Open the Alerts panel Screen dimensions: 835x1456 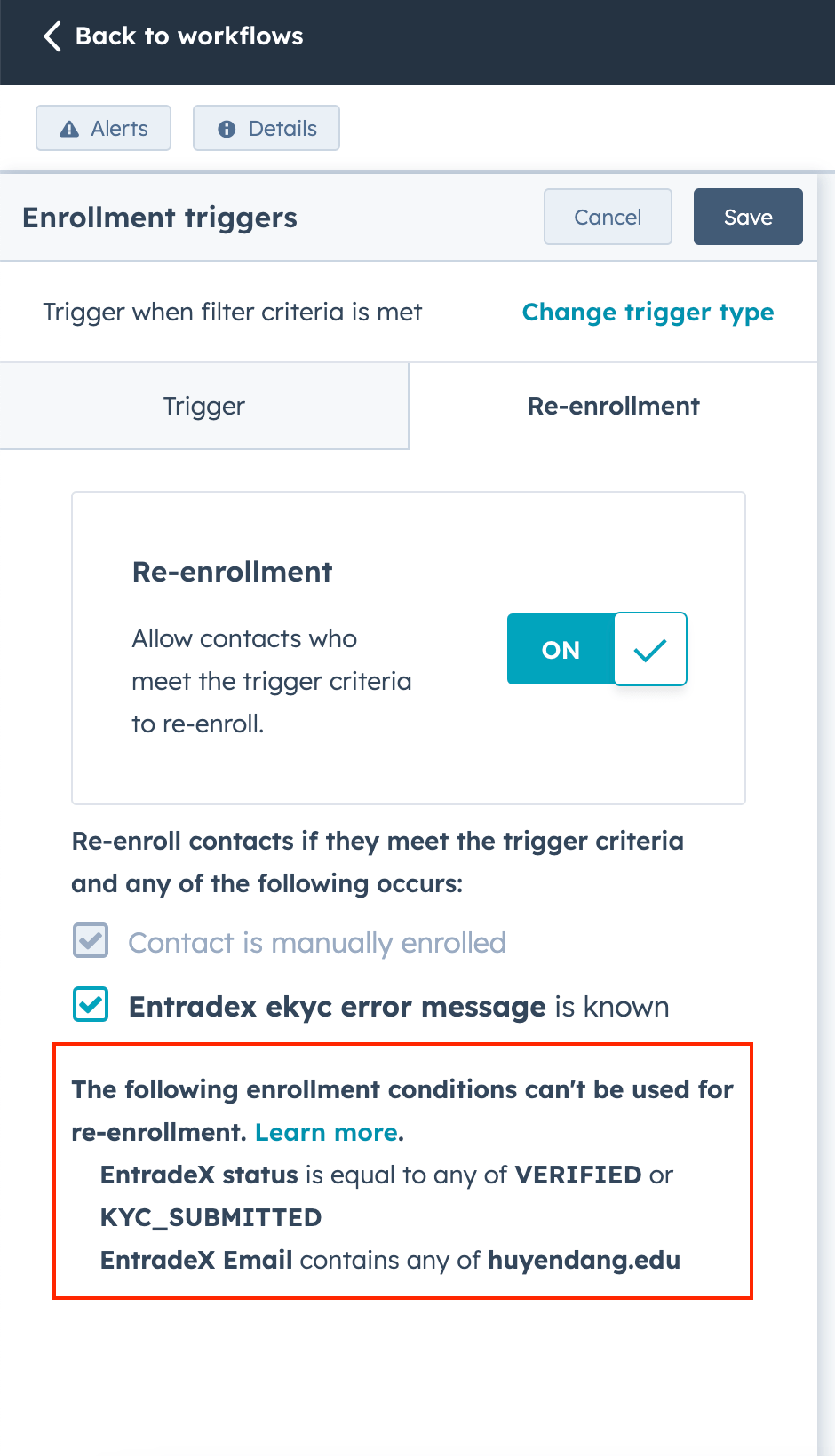pyautogui.click(x=103, y=128)
